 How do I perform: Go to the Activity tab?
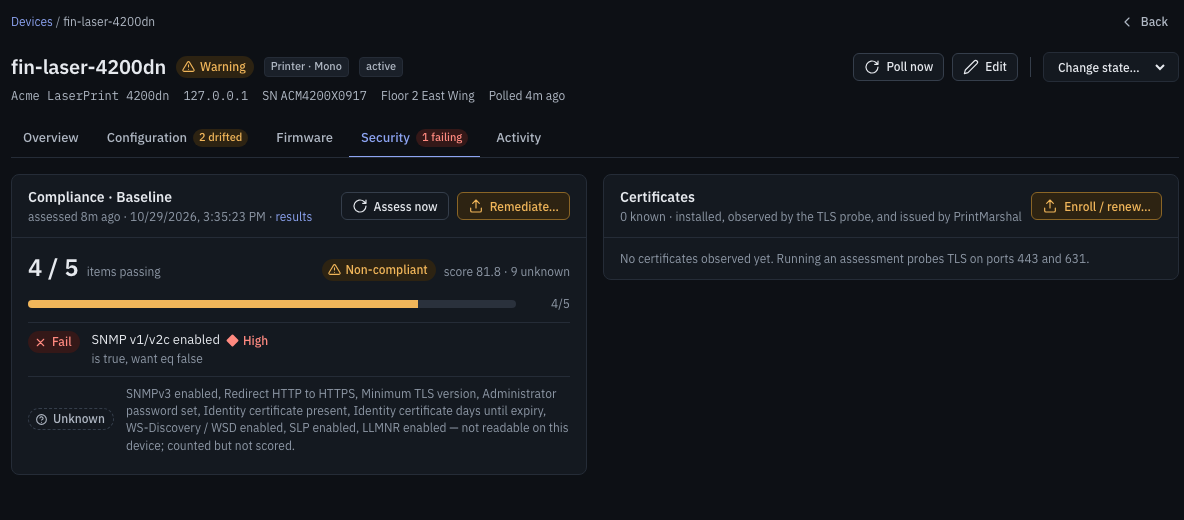pos(518,137)
